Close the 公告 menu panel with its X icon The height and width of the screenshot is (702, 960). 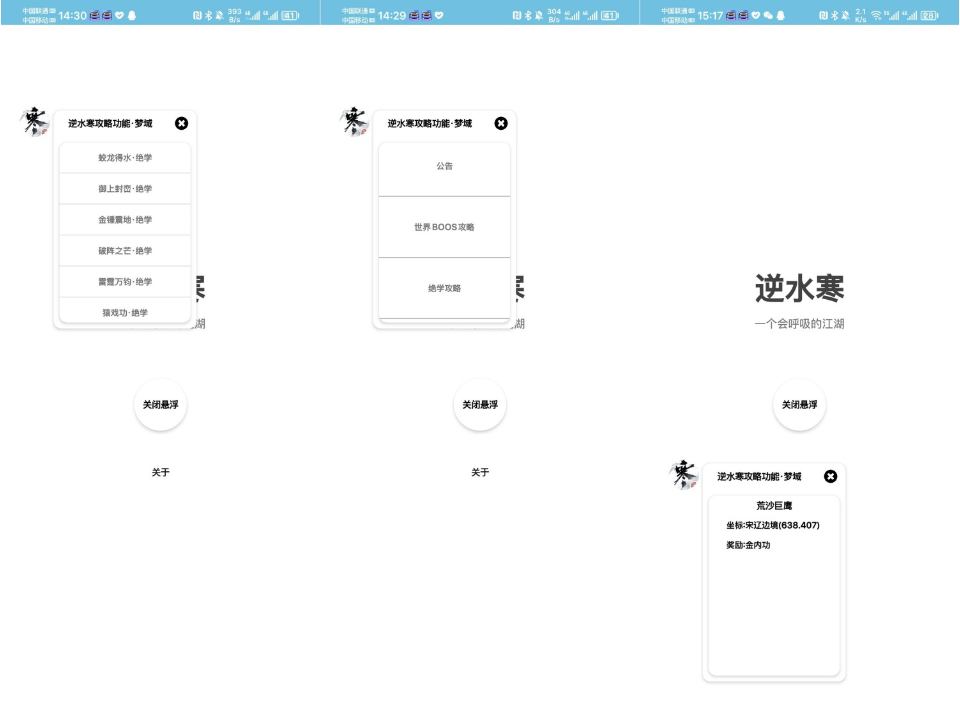point(501,124)
